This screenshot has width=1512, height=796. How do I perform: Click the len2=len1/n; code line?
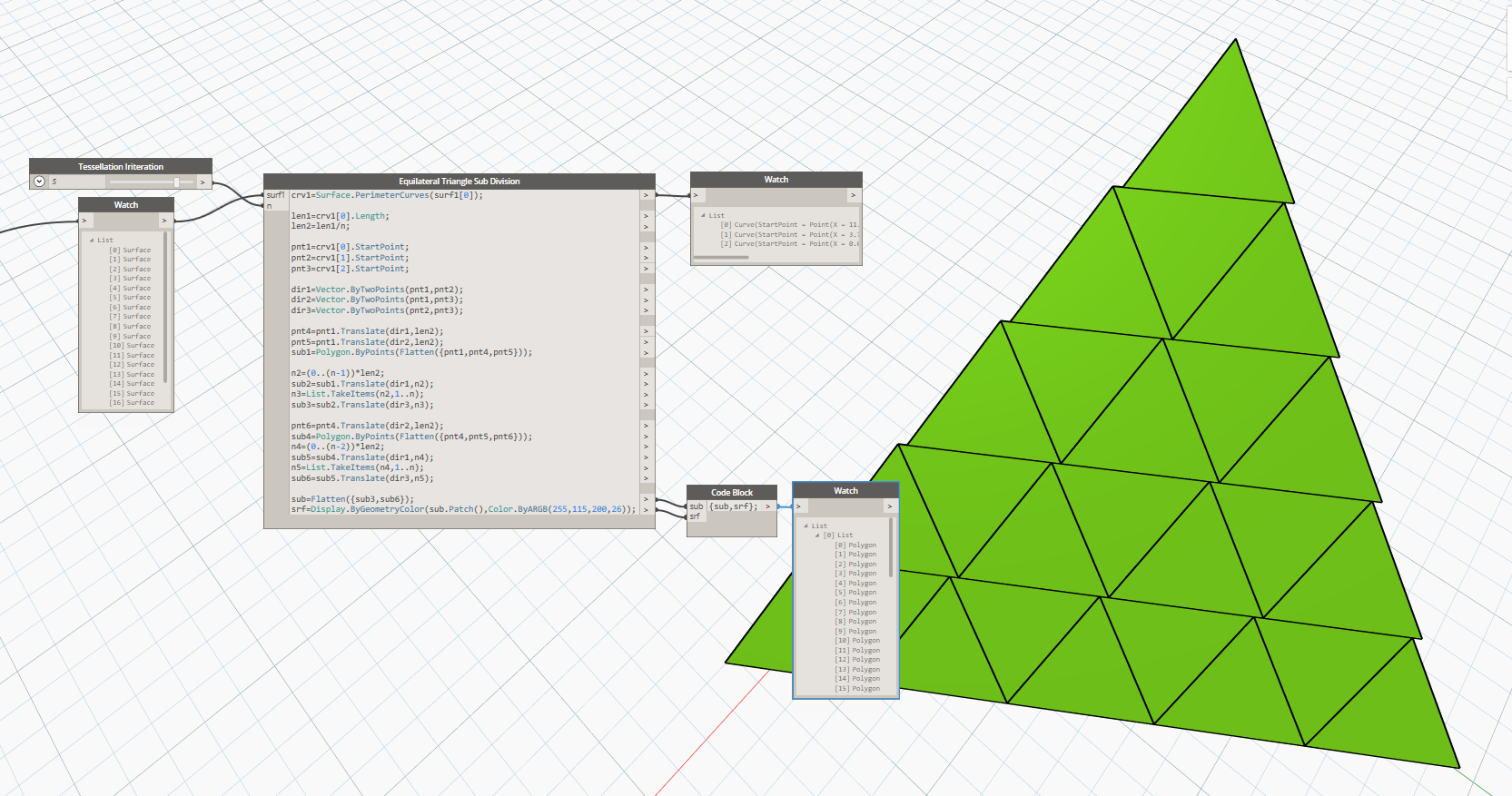(x=320, y=226)
